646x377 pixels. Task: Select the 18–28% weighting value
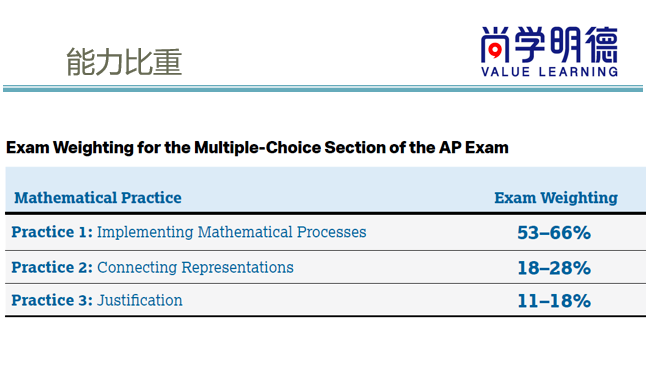554,268
